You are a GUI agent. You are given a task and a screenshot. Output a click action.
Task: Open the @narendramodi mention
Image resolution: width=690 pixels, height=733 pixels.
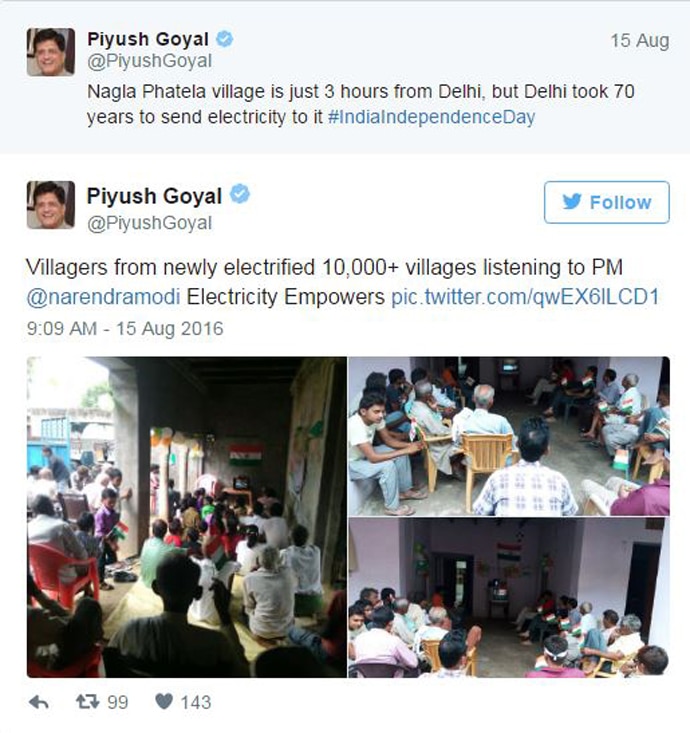[x=103, y=297]
